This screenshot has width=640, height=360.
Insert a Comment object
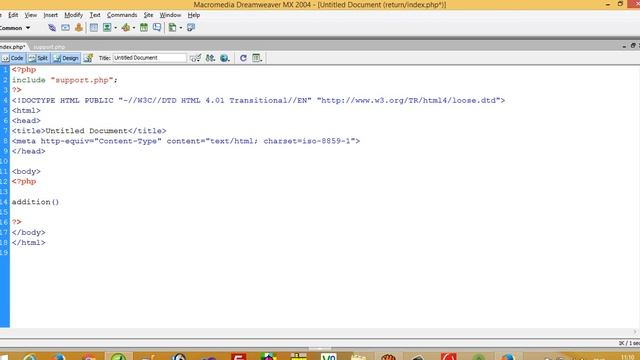[x=157, y=28]
